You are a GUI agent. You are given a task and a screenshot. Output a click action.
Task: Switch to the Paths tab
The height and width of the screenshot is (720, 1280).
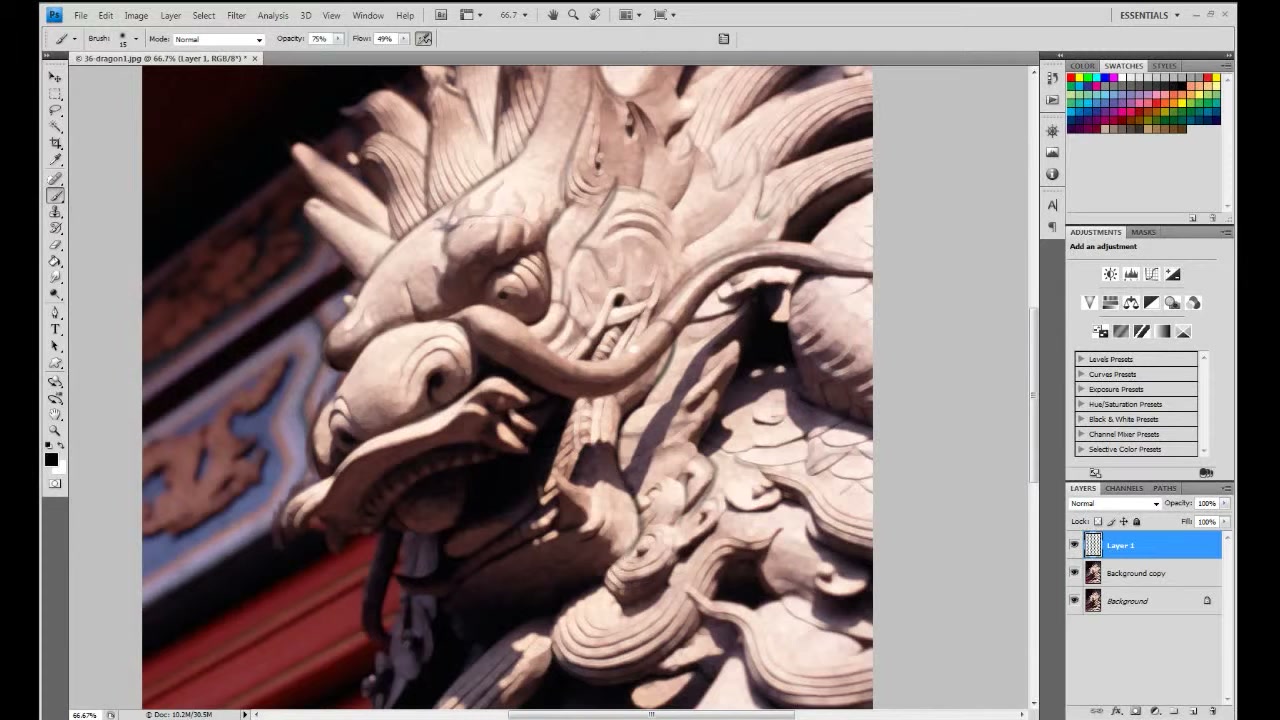click(1164, 488)
